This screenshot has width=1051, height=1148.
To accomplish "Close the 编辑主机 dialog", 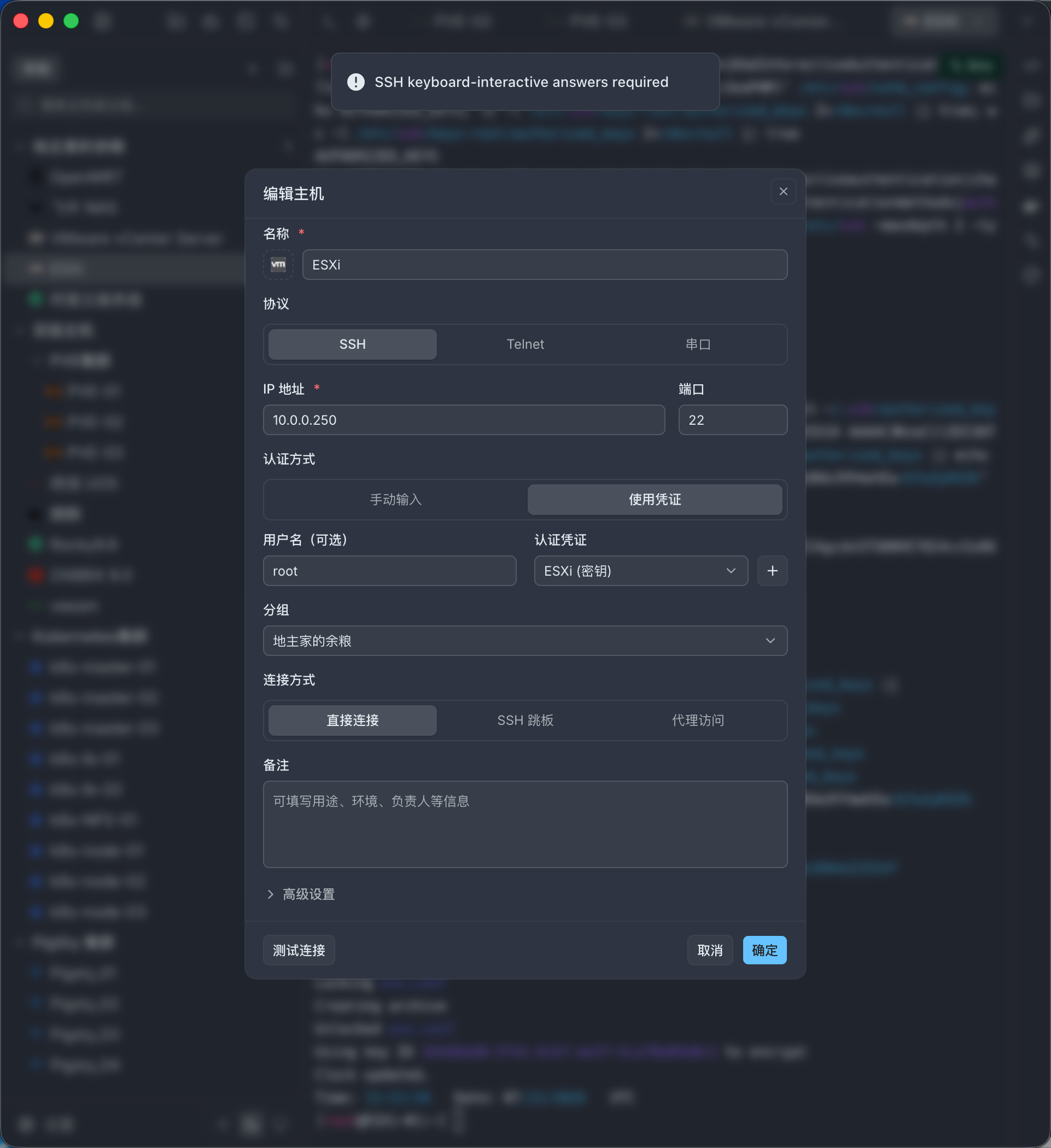I will tap(783, 191).
